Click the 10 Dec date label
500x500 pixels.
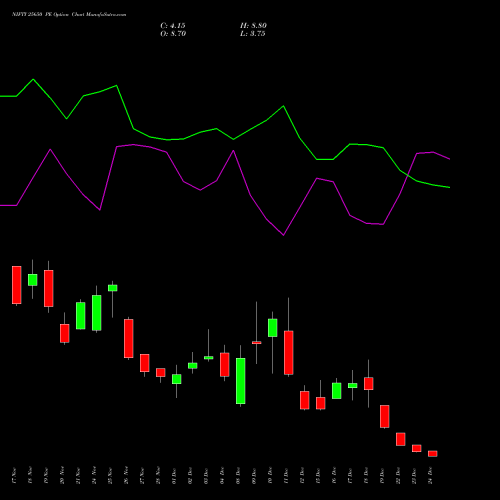pos(270,476)
